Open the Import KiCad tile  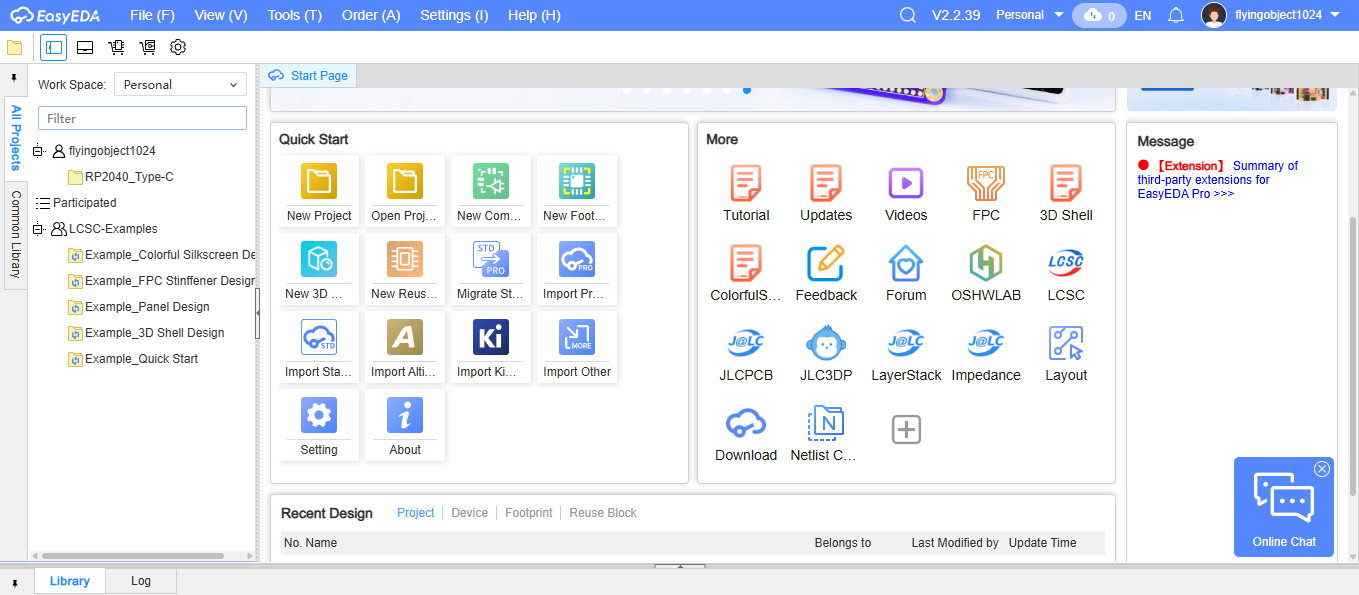coord(491,338)
